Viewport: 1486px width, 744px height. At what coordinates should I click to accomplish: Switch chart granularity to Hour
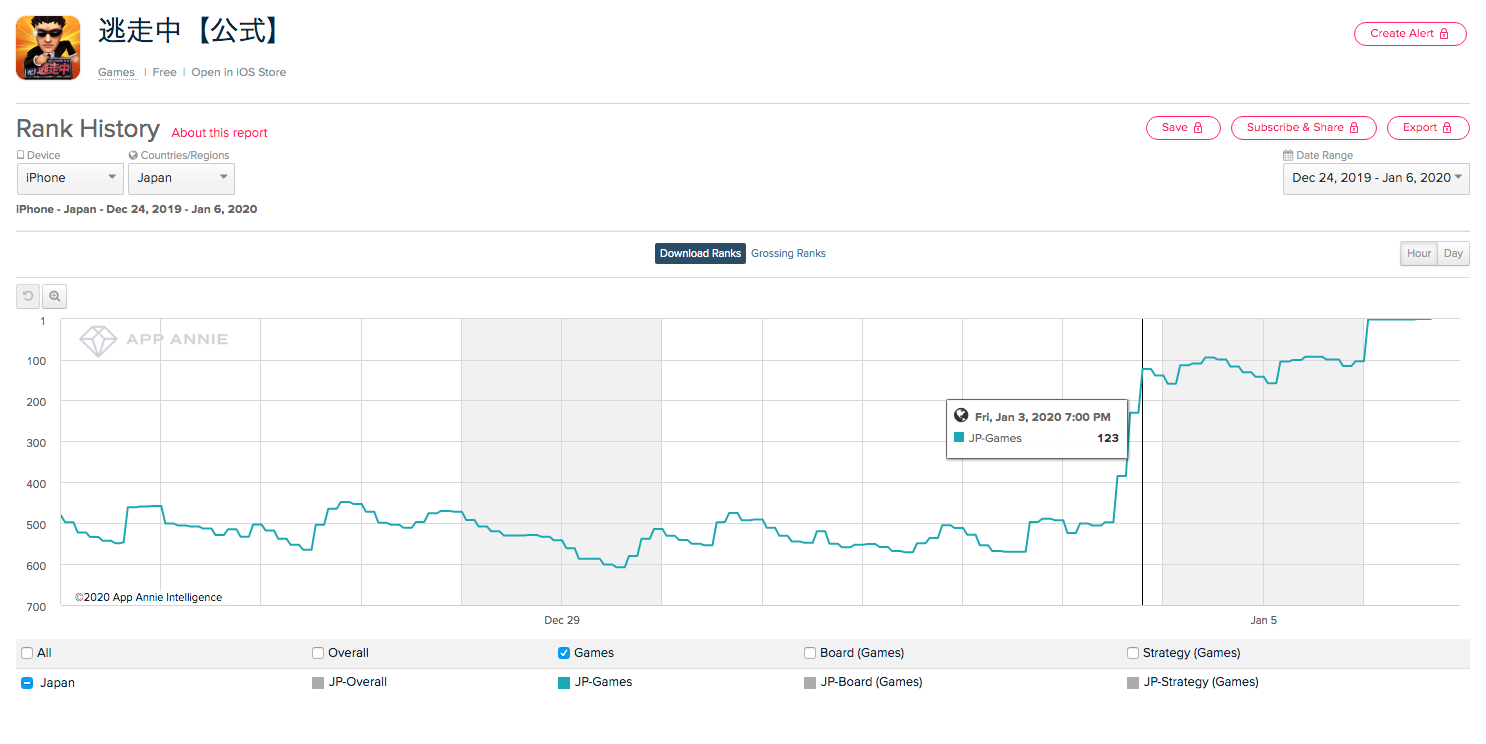tap(1418, 253)
